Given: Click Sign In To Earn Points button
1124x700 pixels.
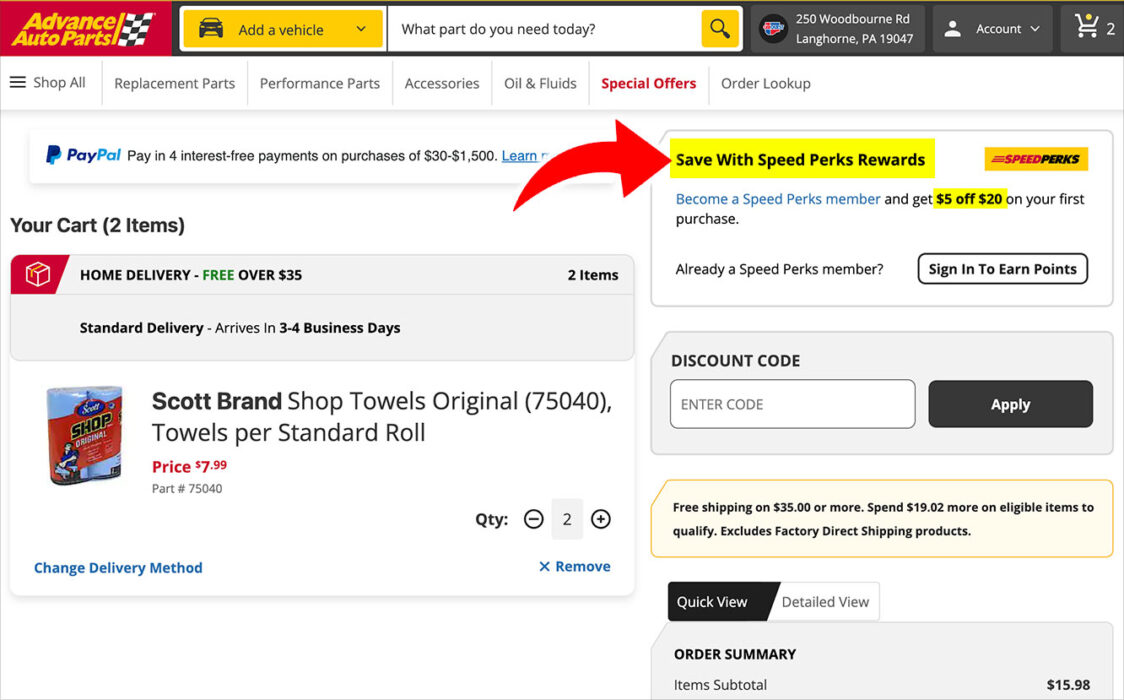Looking at the screenshot, I should 1002,269.
